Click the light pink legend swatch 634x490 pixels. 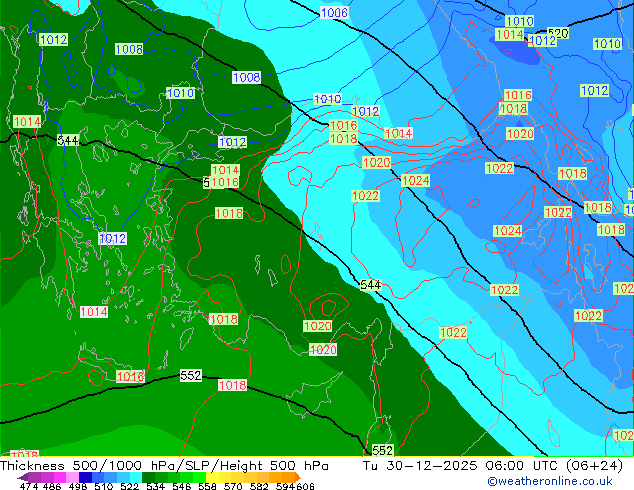click(x=72, y=477)
